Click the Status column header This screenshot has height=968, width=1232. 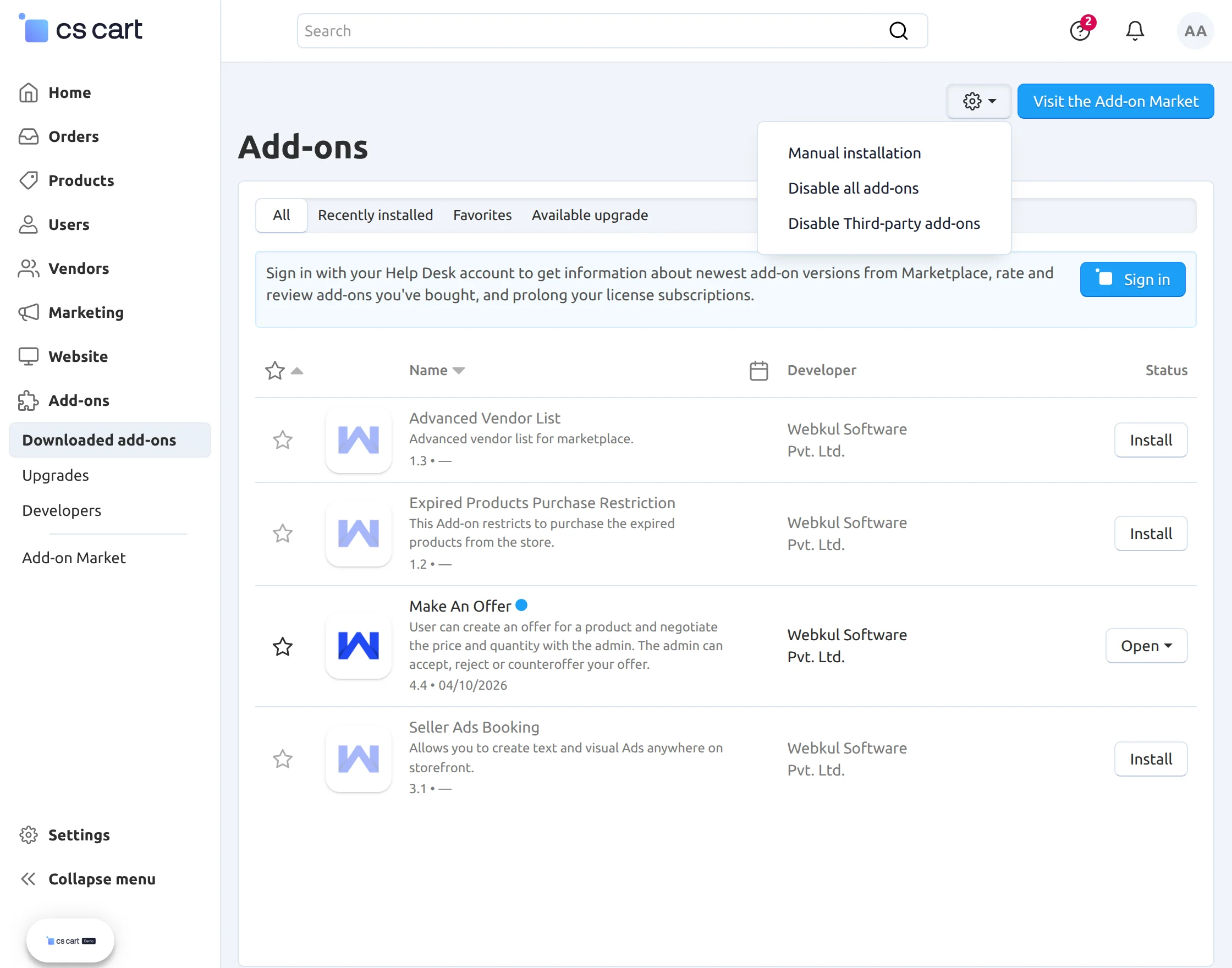(x=1165, y=370)
